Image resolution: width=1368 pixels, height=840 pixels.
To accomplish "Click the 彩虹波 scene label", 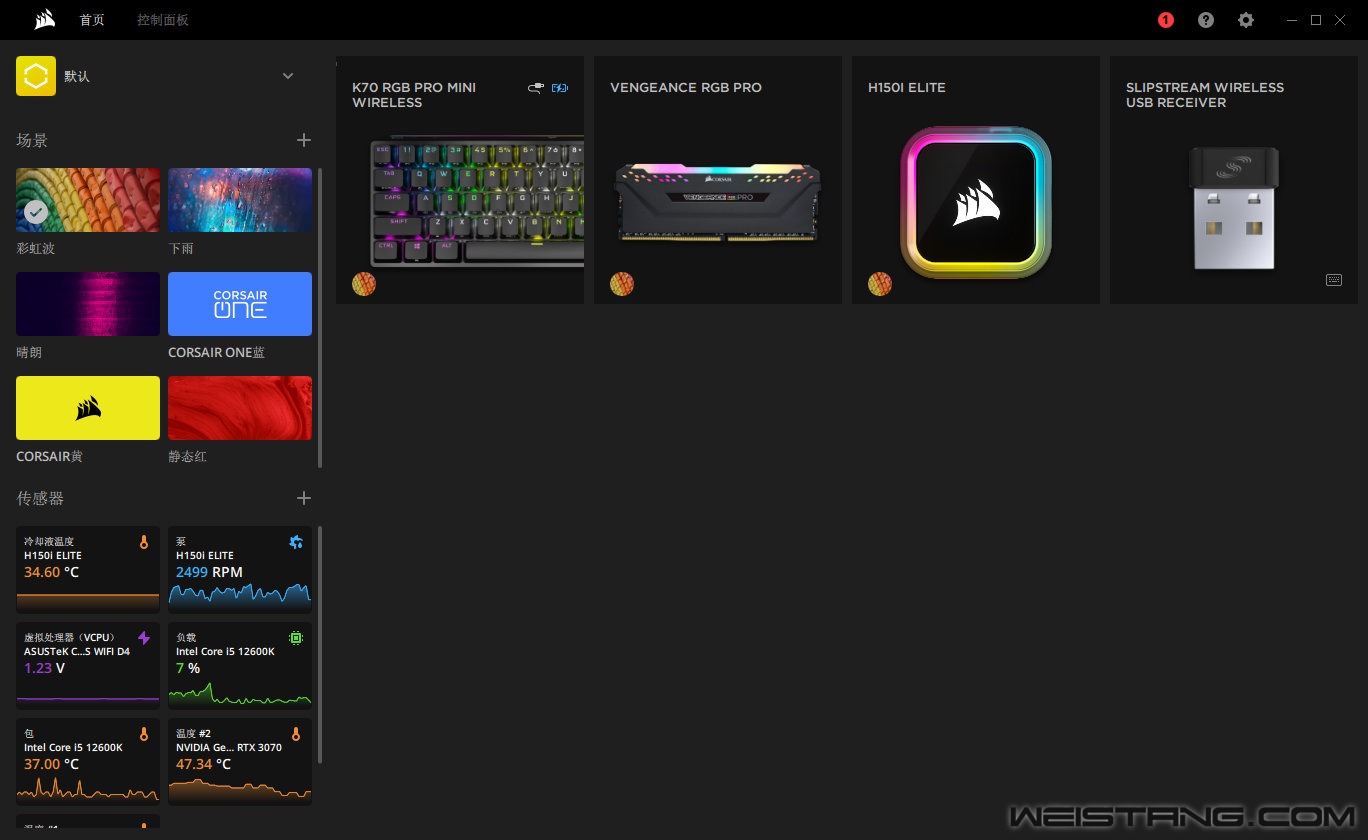I will click(x=35, y=248).
